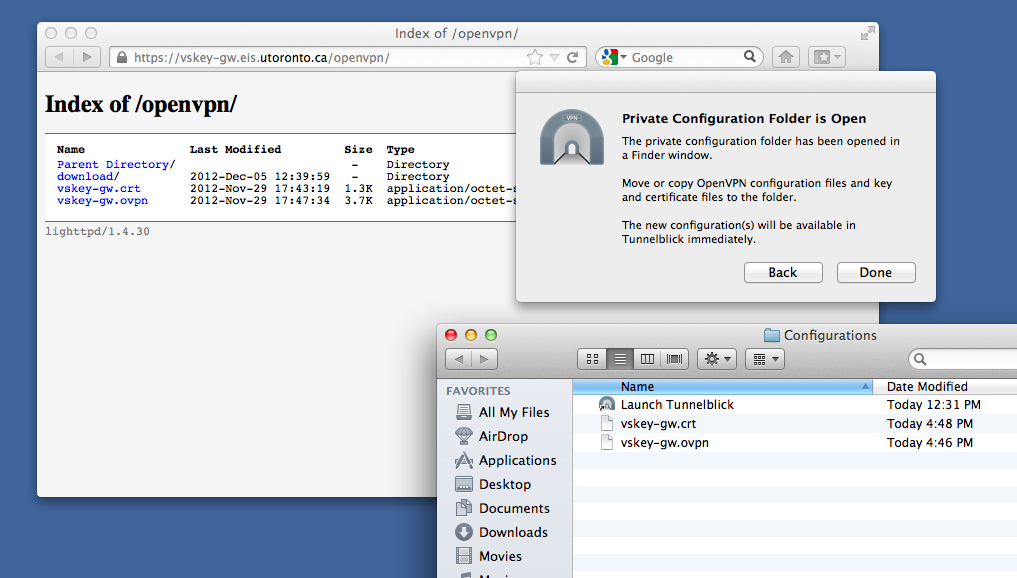This screenshot has width=1017, height=578.
Task: Download the vskey-gw.crt link
Action: click(x=99, y=189)
